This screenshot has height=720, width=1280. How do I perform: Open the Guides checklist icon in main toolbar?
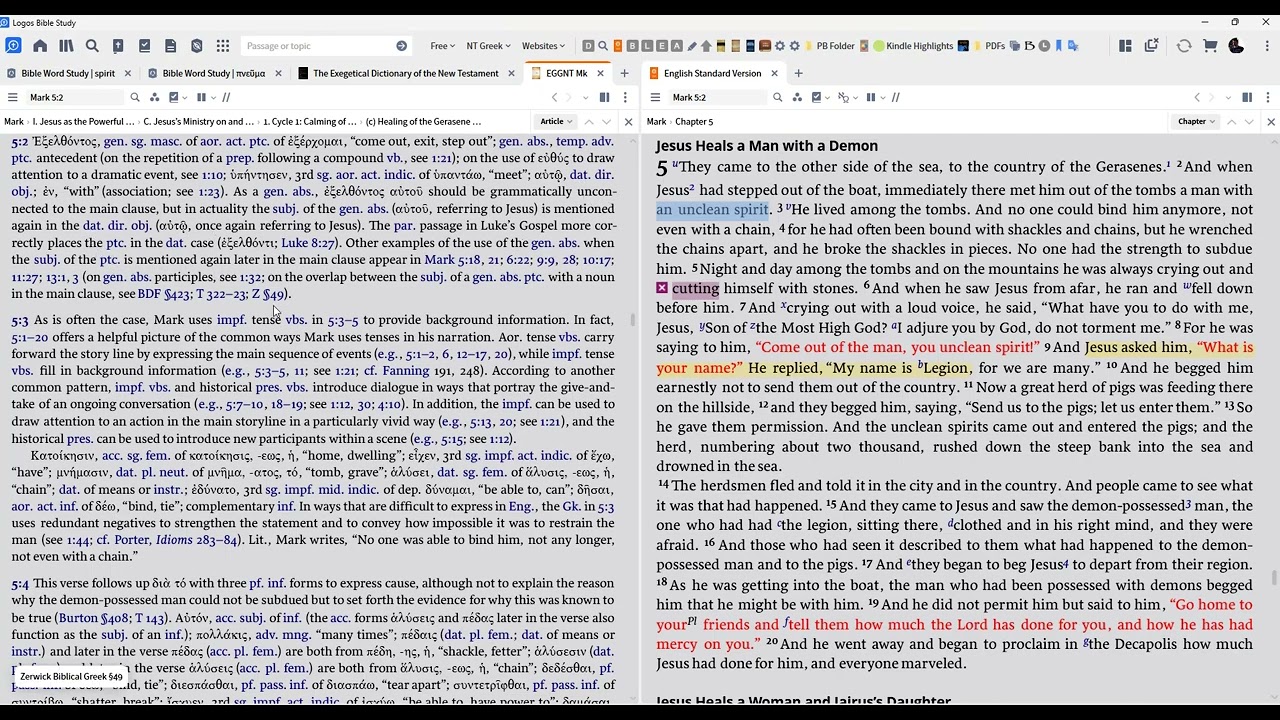[x=145, y=45]
